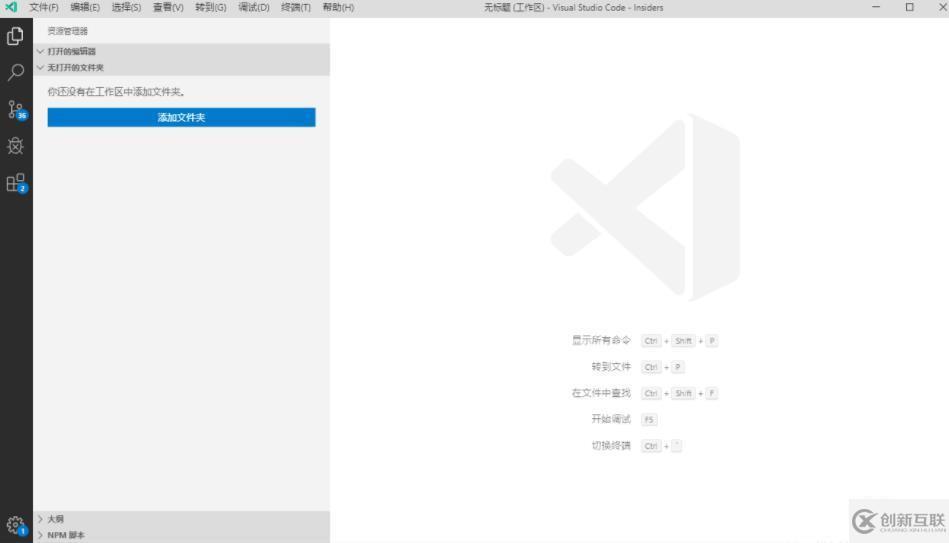Open the 文件(F) menu
This screenshot has width=949, height=543.
(x=44, y=7)
